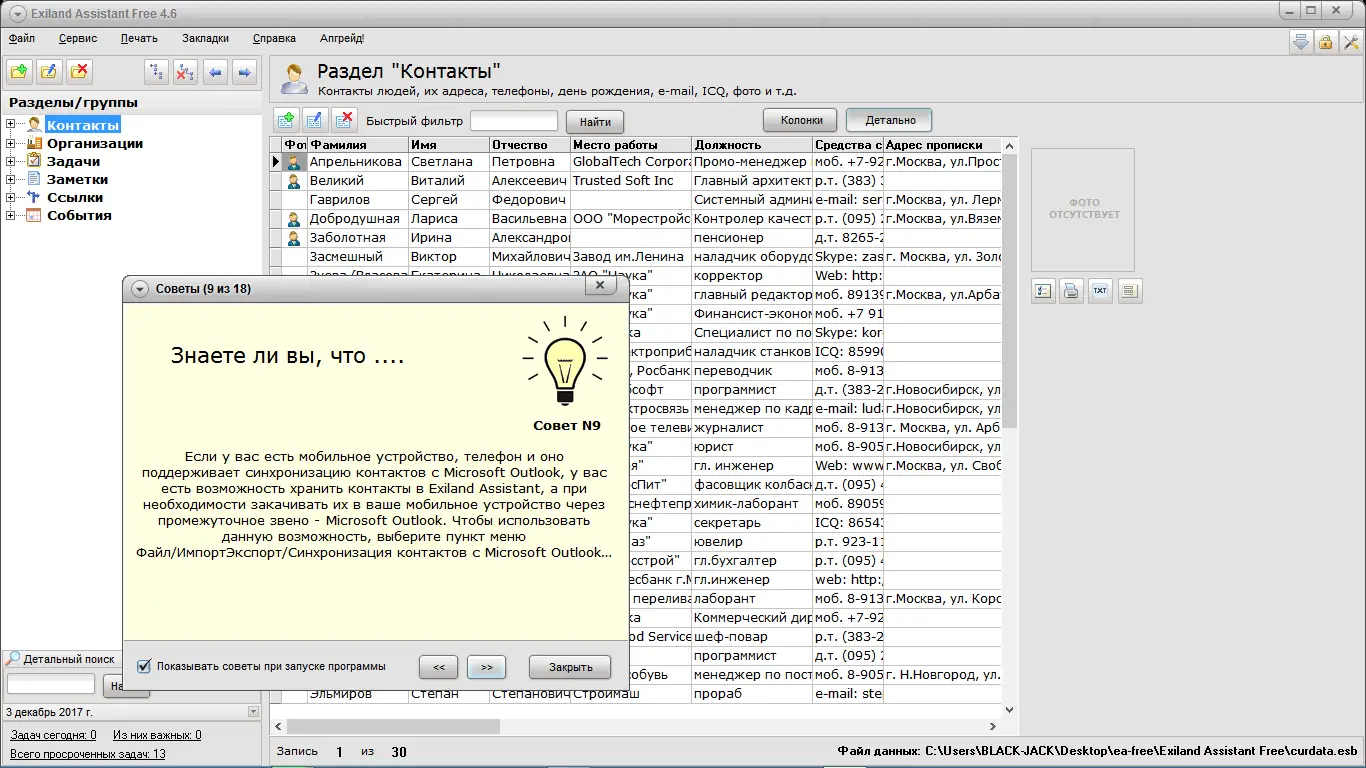Click the contact photo placeholder
The image size is (1366, 768).
pos(1083,210)
